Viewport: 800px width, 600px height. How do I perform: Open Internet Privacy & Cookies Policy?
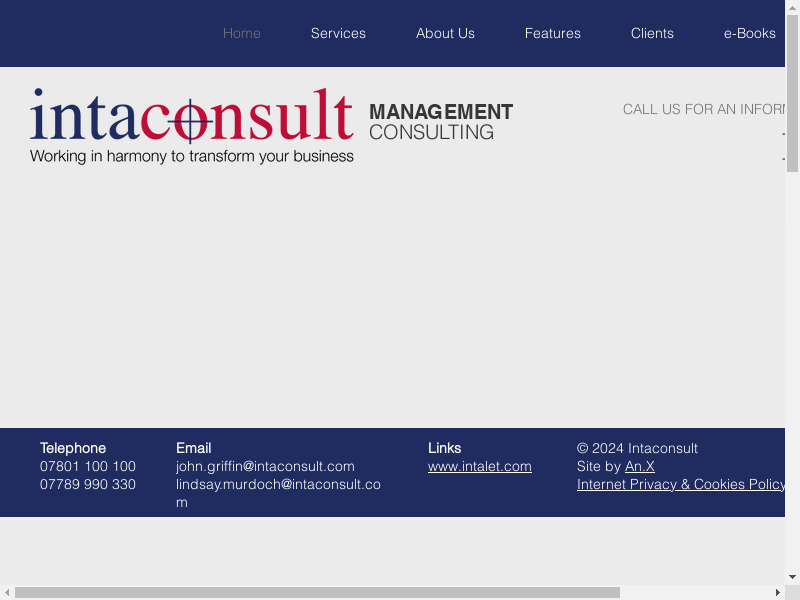680,484
